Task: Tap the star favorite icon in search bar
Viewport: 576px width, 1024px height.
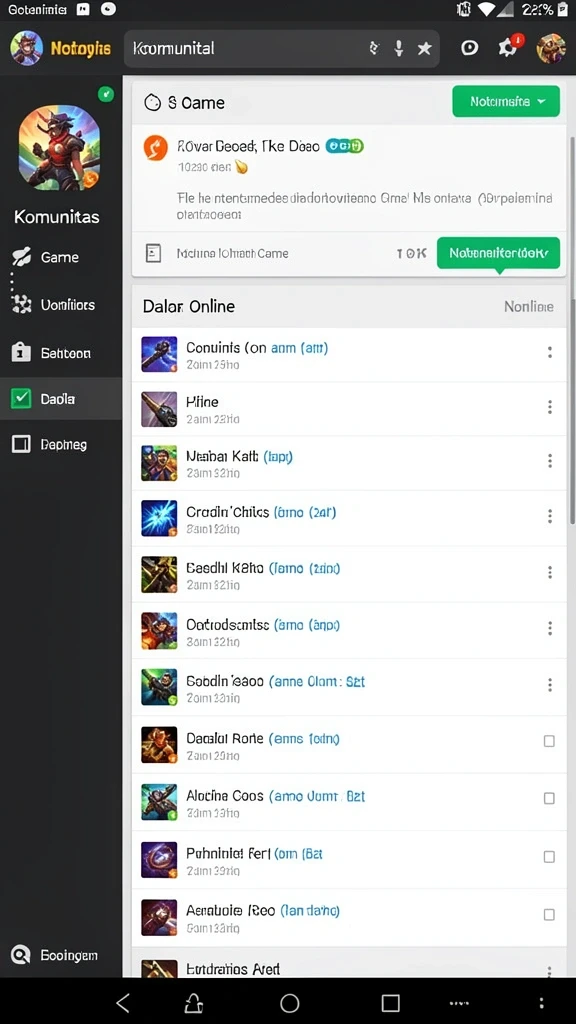Action: coord(424,48)
